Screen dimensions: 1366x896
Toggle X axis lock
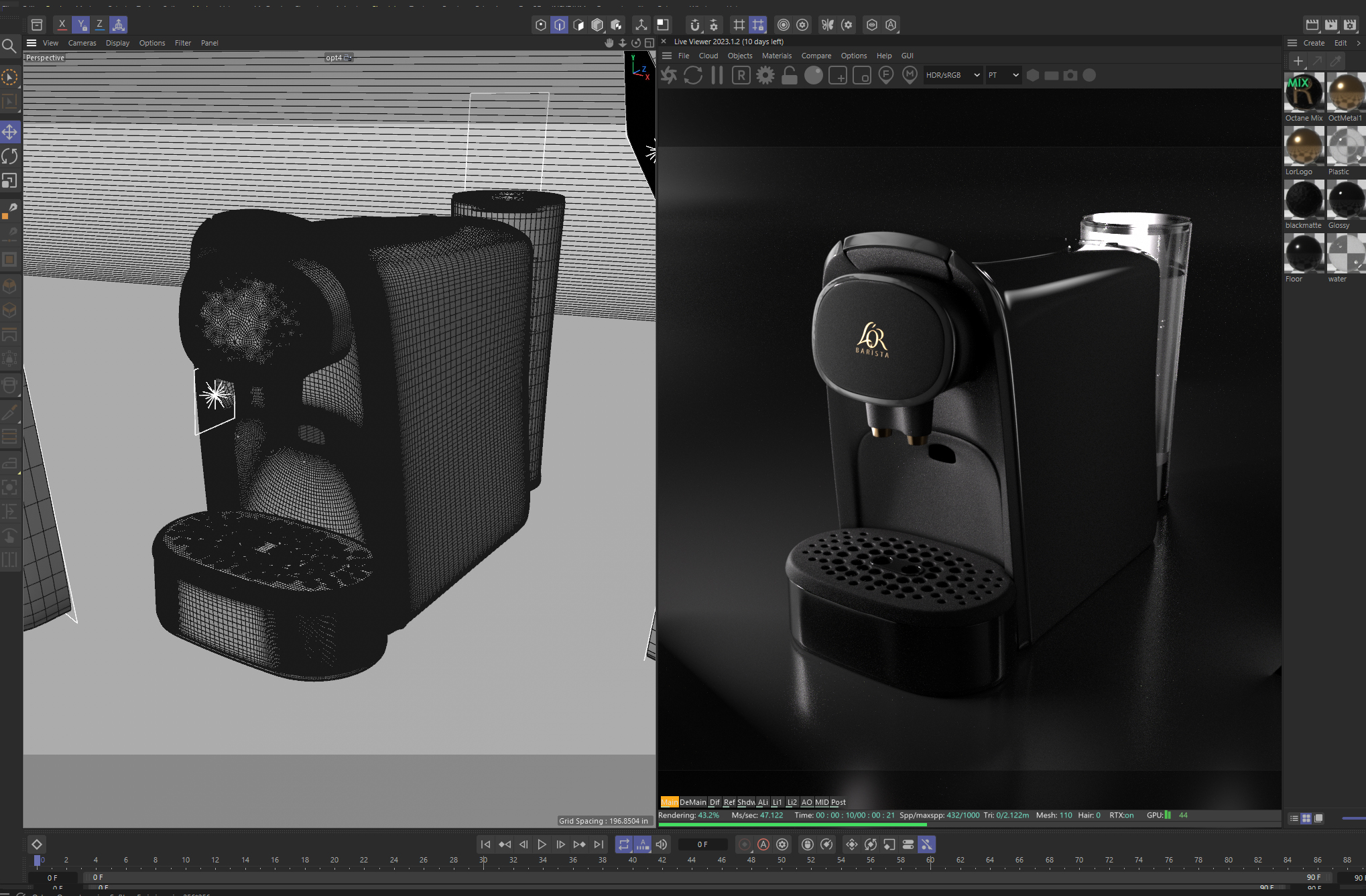(62, 25)
